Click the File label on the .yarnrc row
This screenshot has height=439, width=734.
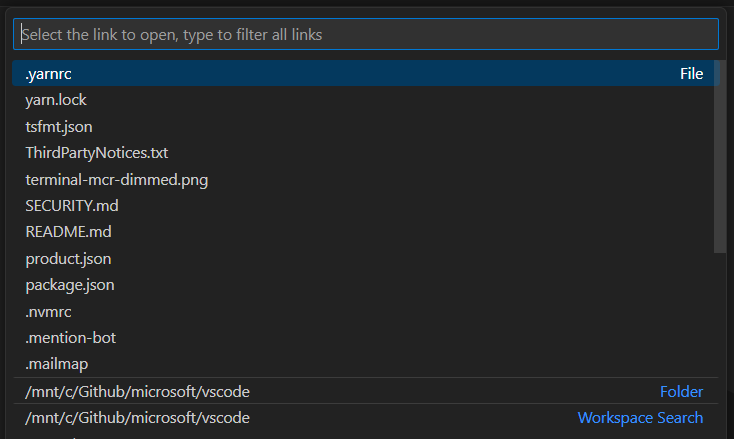[x=691, y=74]
